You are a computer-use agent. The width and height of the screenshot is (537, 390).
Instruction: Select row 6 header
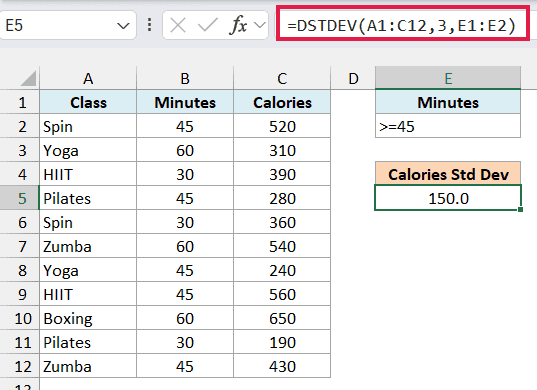coord(20,222)
